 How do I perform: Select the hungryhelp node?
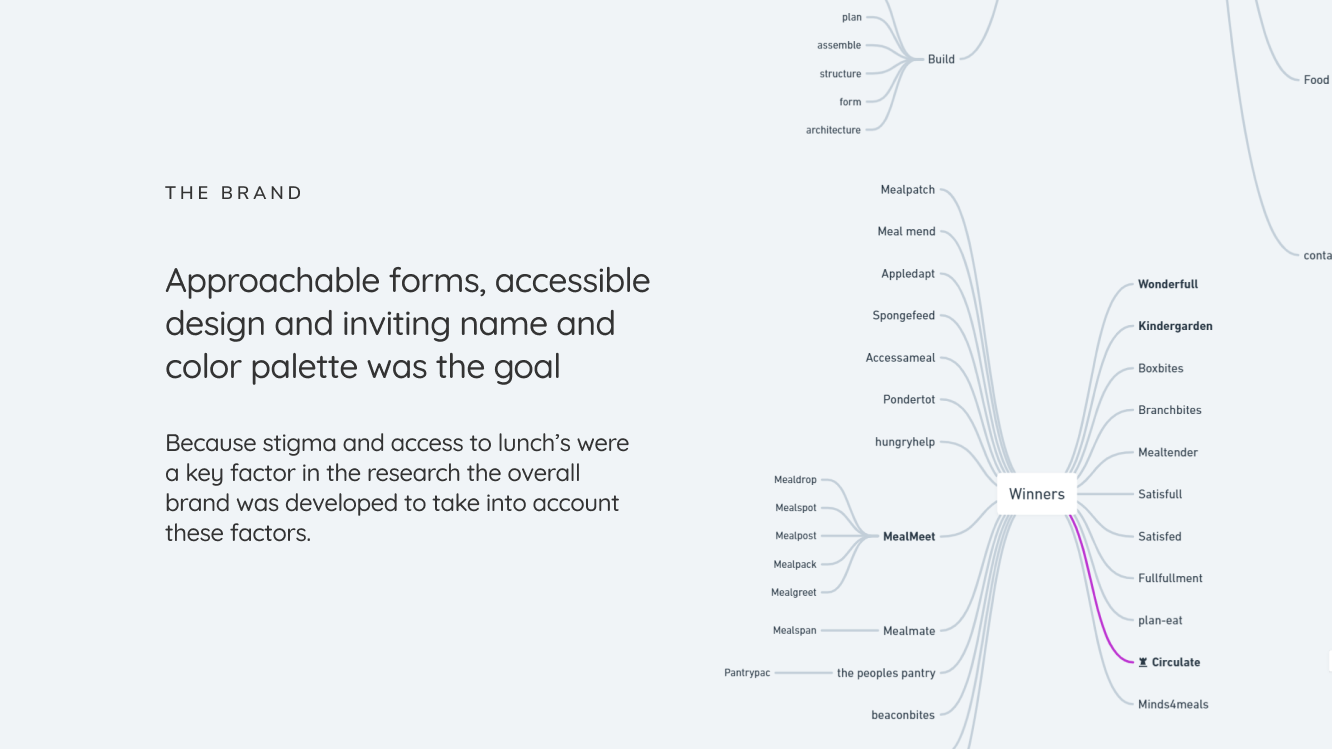[905, 442]
